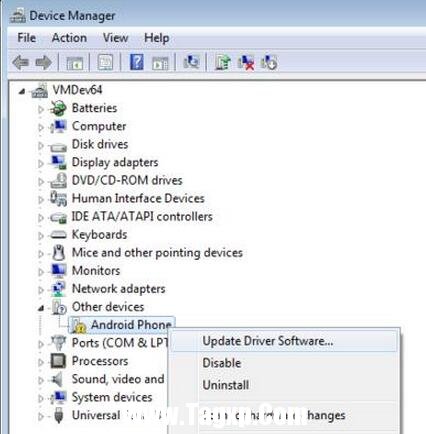Image resolution: width=426 pixels, height=434 pixels.
Task: Click the Other devices category icon
Action: point(59,307)
